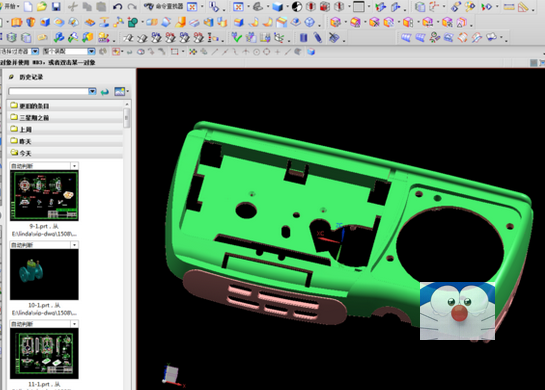Click the New file icon
Viewport: 545px width, 390px height.
[28, 7]
